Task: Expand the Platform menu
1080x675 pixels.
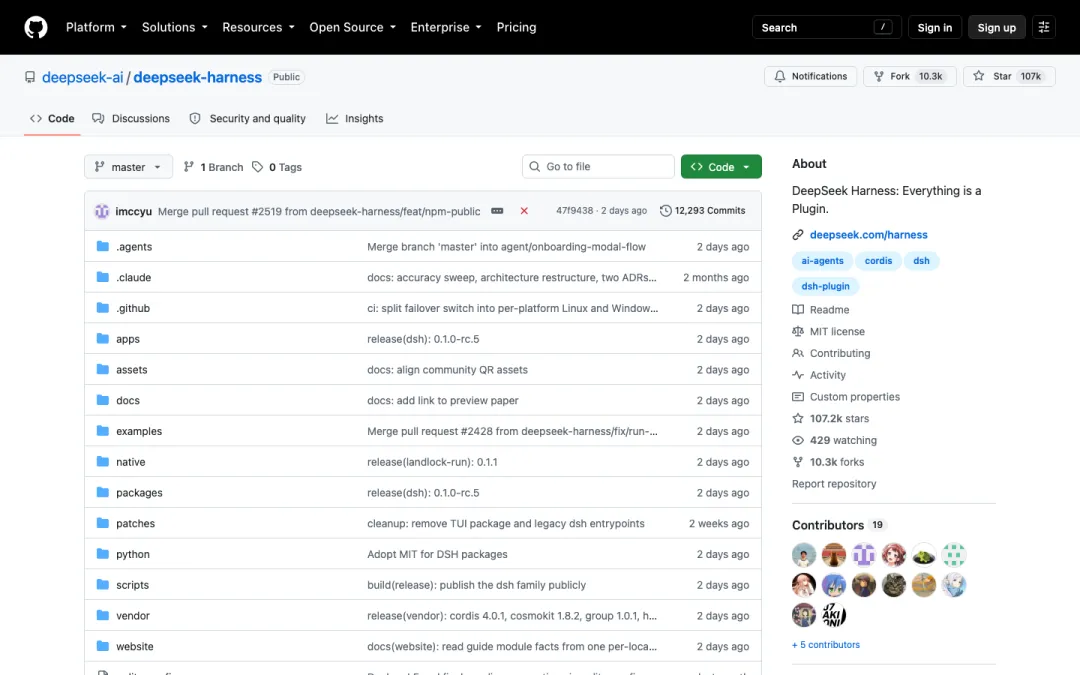Action: click(x=96, y=28)
